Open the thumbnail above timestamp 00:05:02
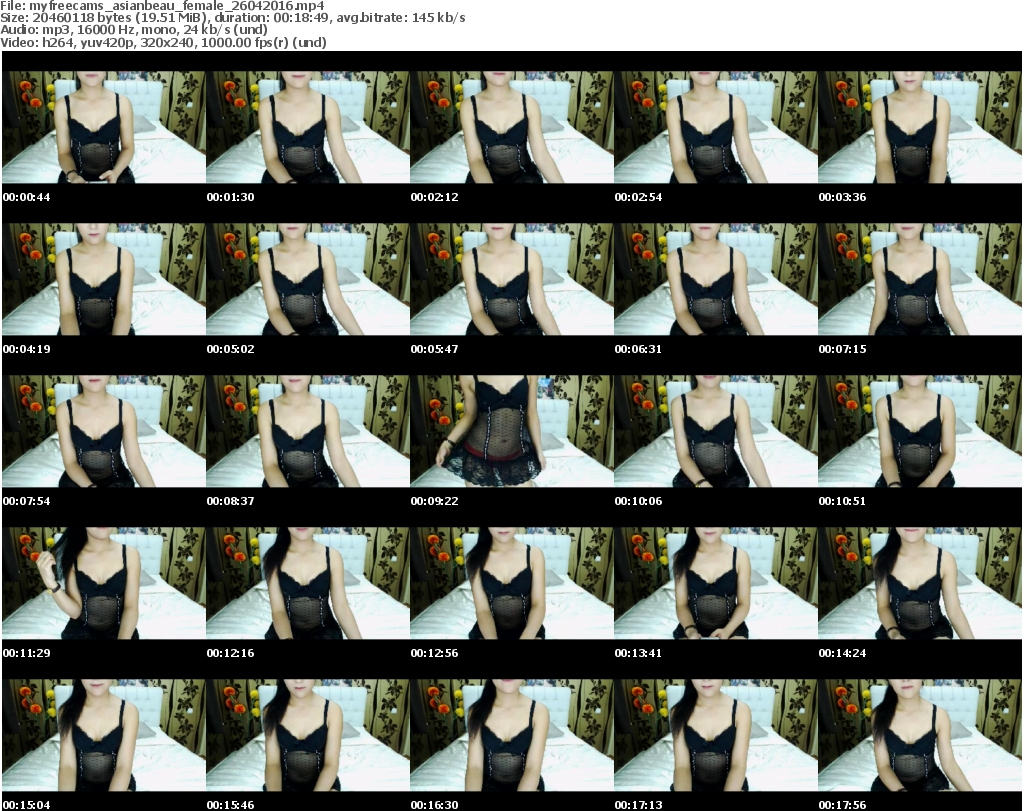This screenshot has width=1024, height=811. pos(308,279)
